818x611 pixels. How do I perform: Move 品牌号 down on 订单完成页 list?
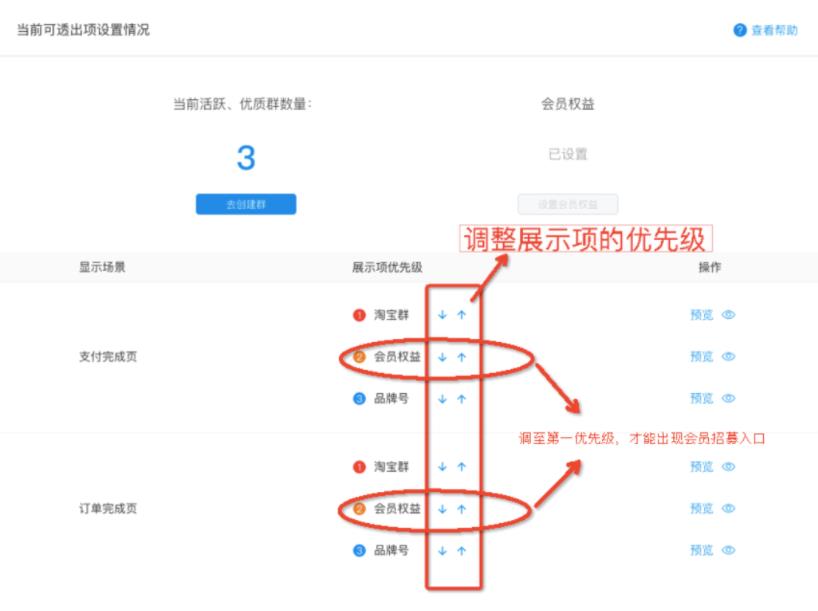point(443,551)
